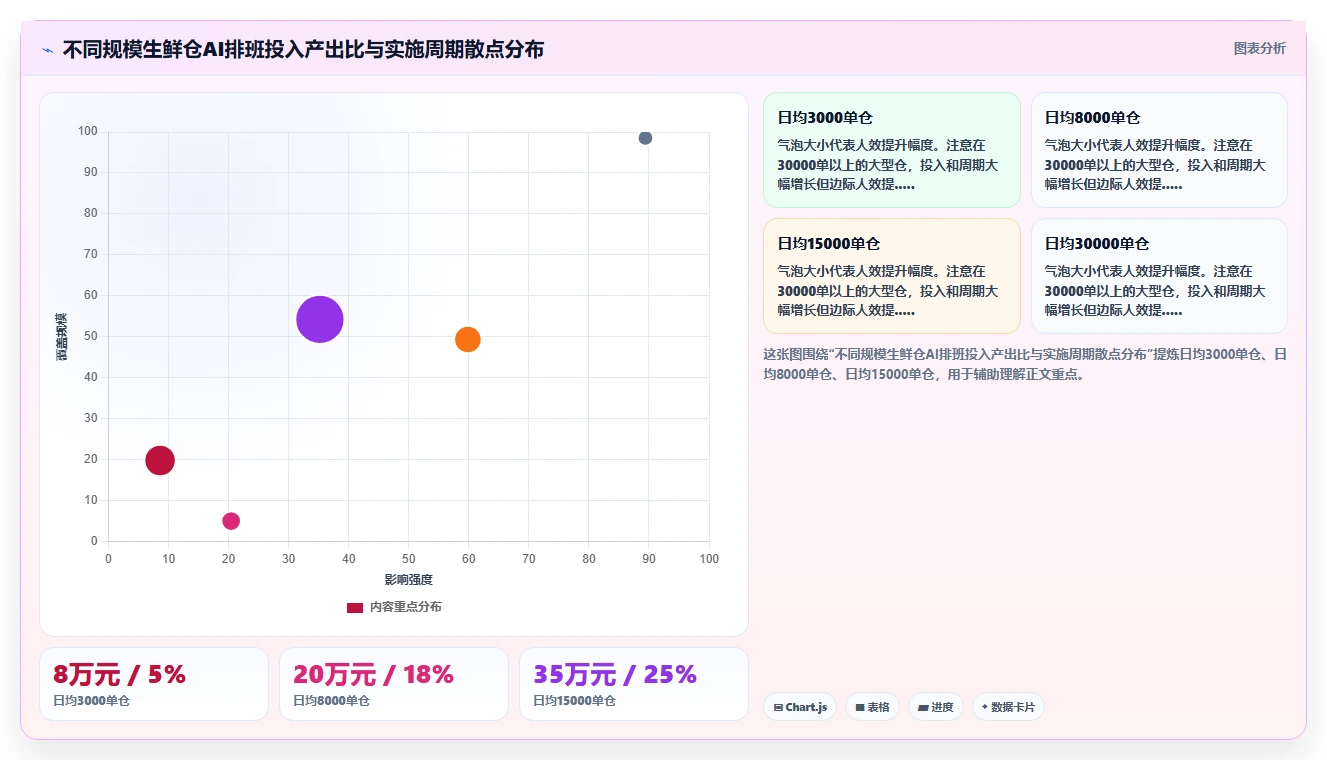Click the 20万元 / 18% stat card
The image size is (1327, 760).
pyautogui.click(x=394, y=684)
